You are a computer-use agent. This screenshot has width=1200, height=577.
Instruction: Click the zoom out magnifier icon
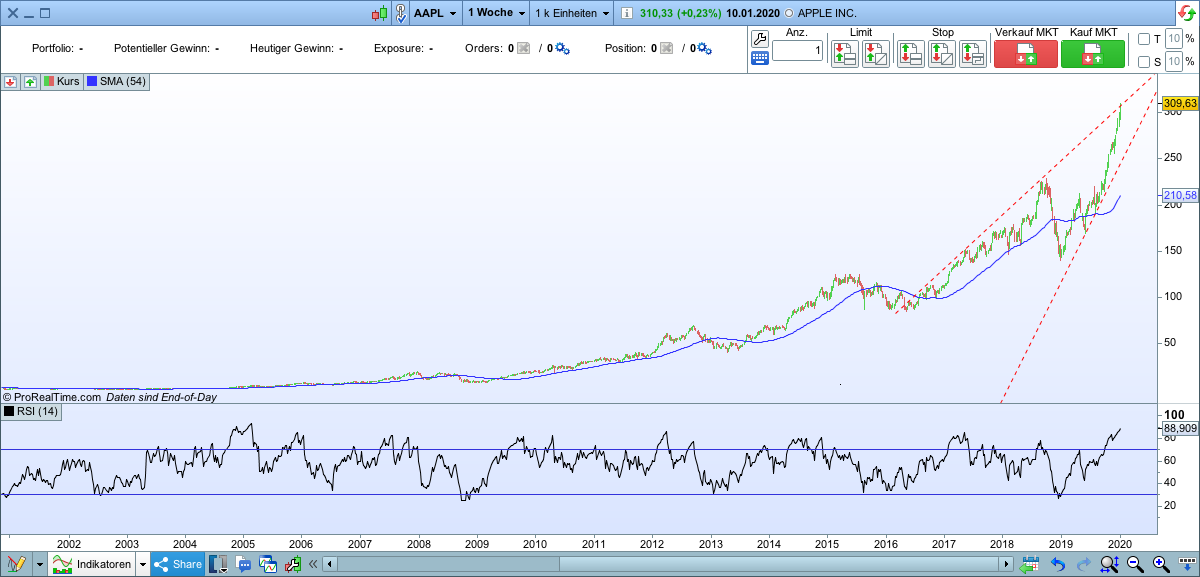[1135, 564]
